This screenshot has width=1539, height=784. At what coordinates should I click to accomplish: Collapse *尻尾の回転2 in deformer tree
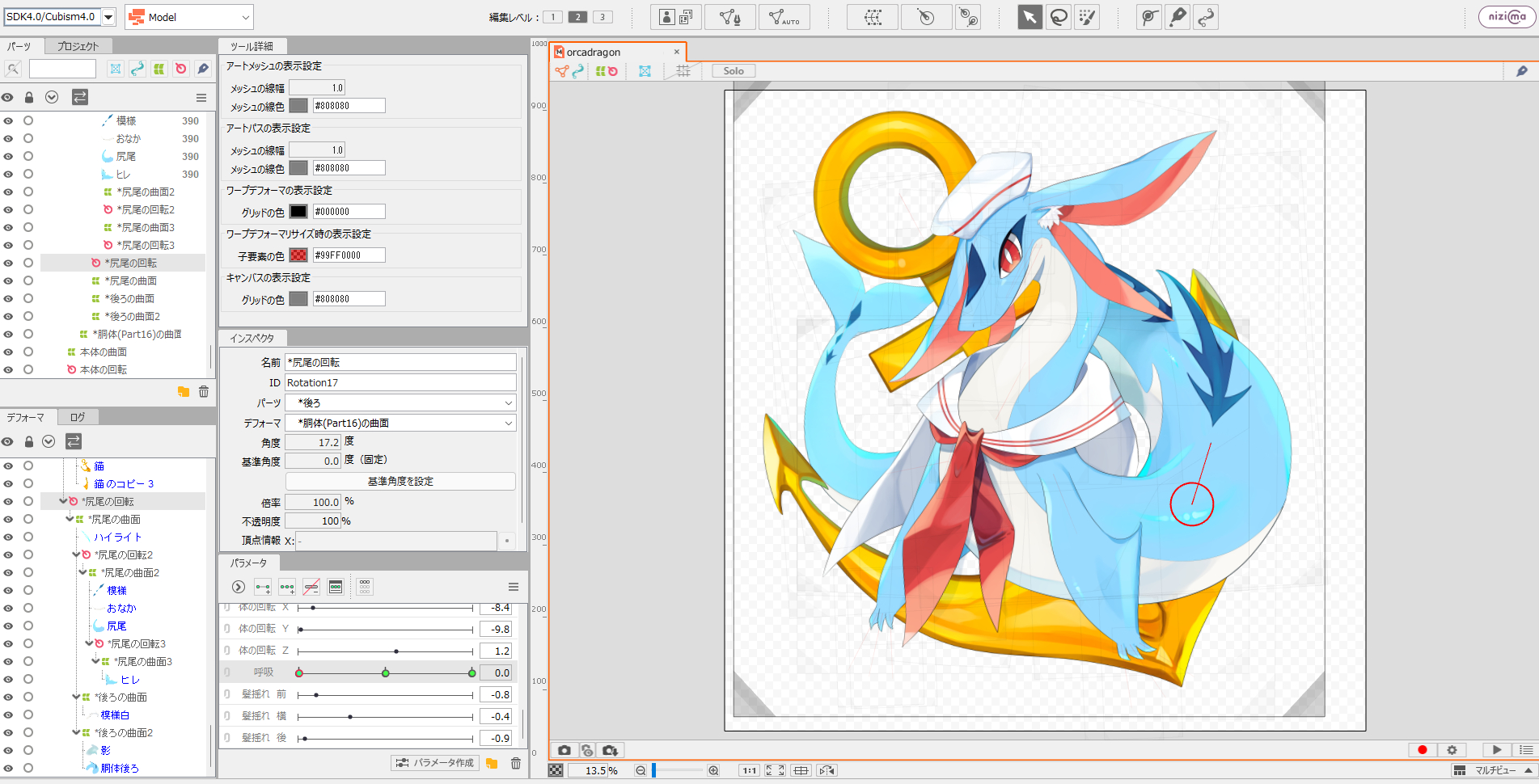point(76,555)
